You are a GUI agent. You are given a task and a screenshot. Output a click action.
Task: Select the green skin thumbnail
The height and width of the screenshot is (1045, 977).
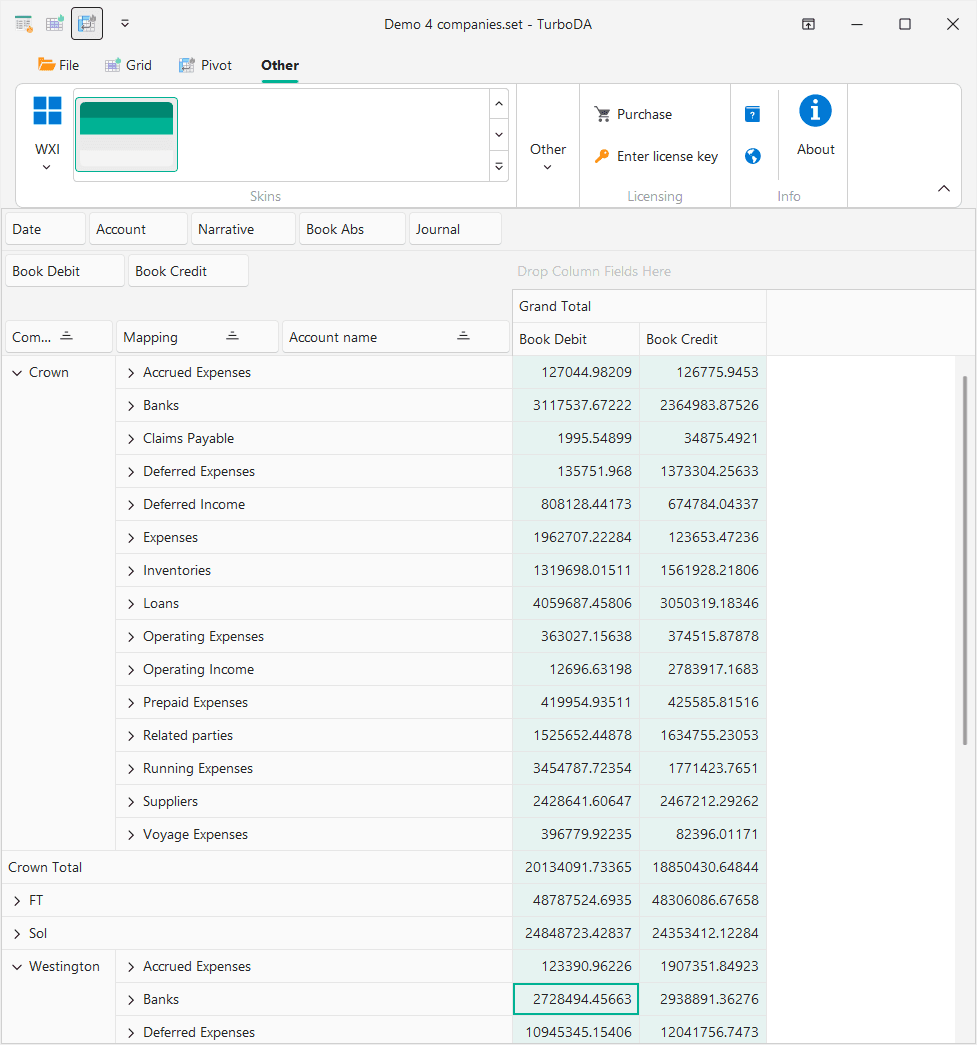tap(127, 135)
